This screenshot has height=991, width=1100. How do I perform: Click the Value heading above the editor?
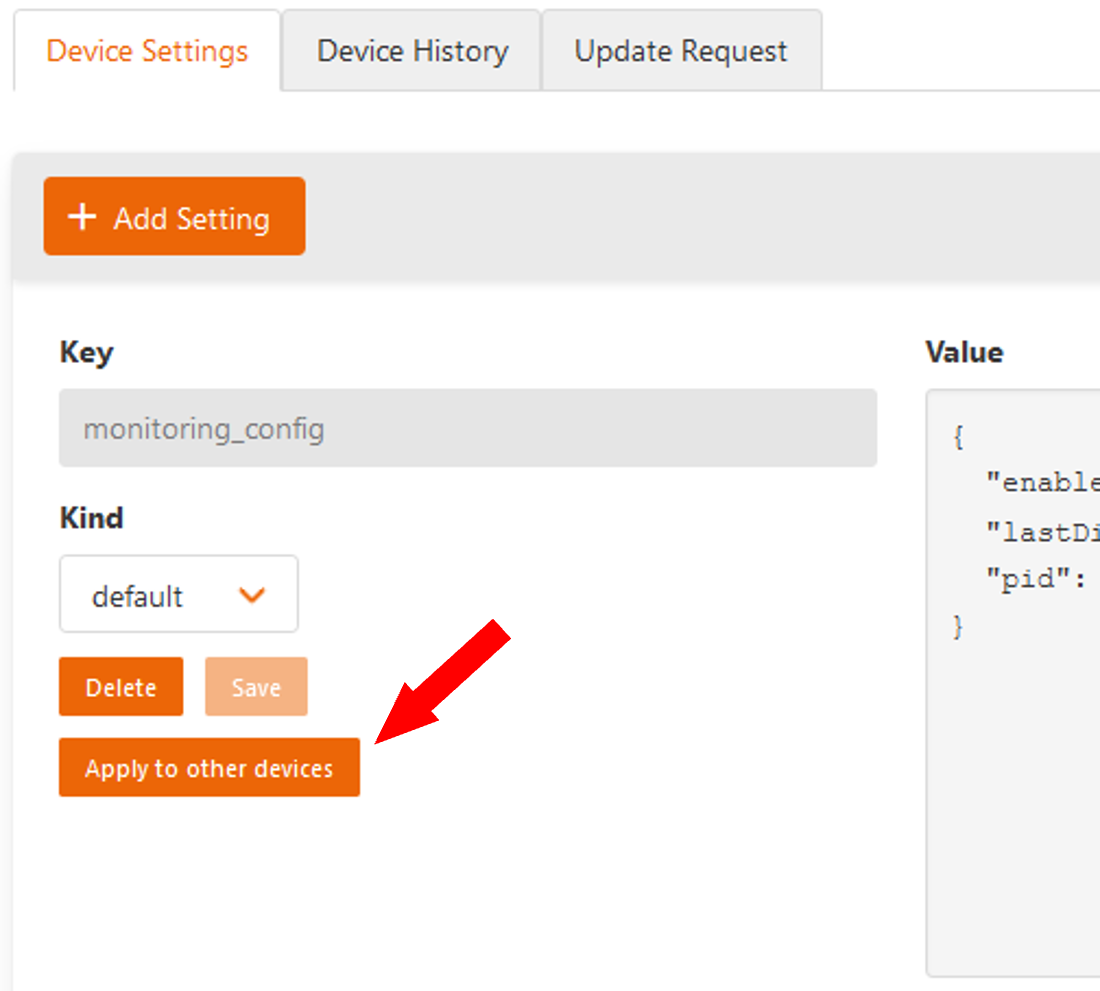[963, 352]
